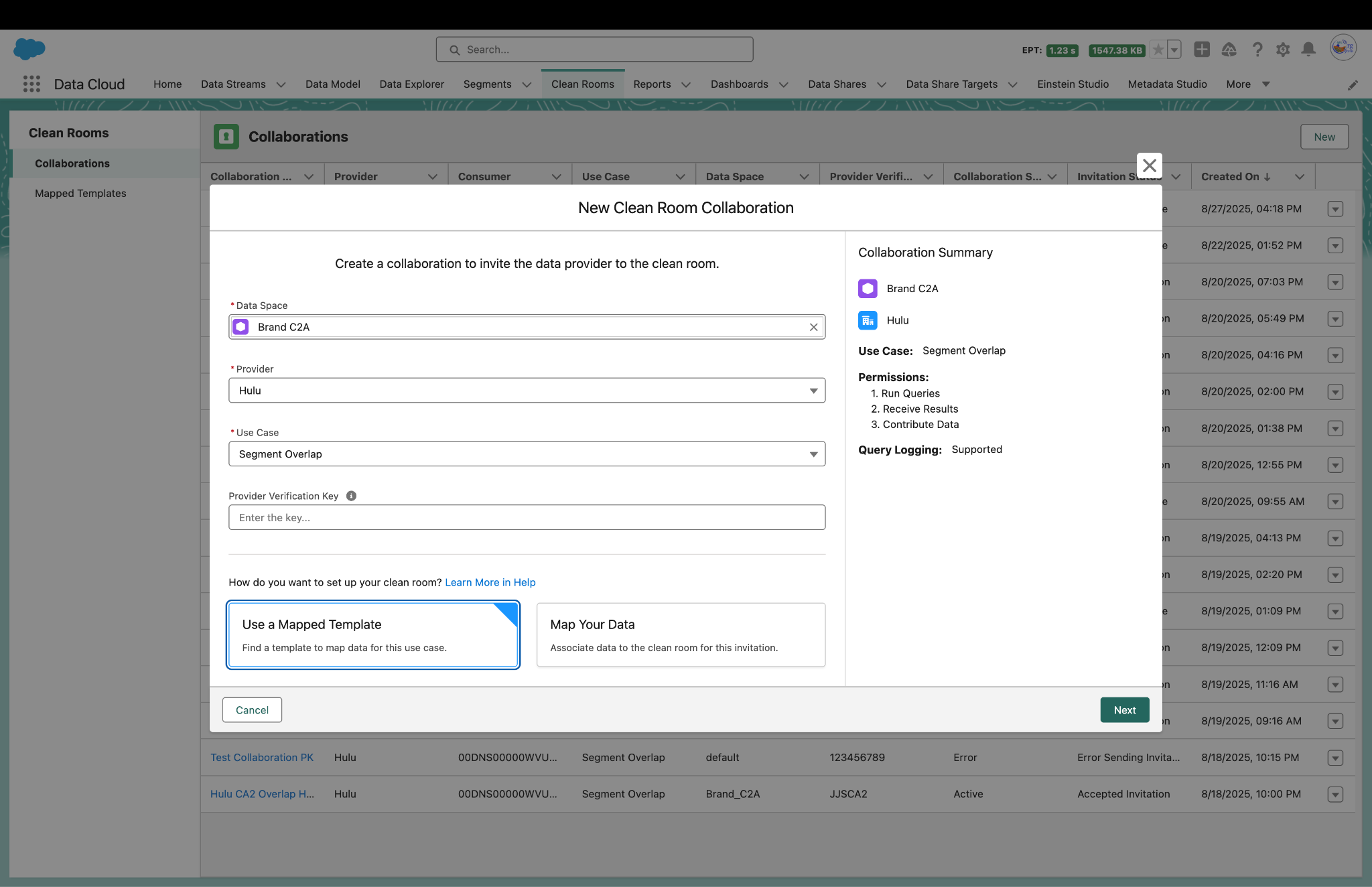
Task: Open the Use Case column header menu
Action: tap(681, 177)
